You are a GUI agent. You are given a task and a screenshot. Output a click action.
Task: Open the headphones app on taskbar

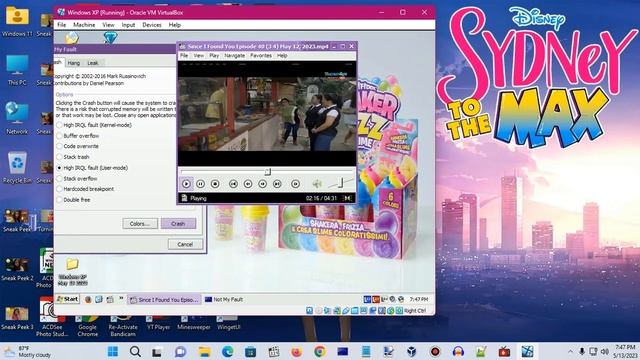[x=458, y=351]
